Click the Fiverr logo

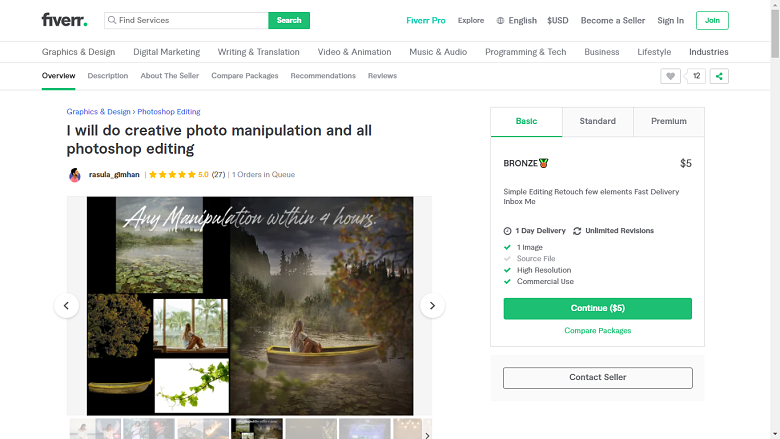pos(64,20)
